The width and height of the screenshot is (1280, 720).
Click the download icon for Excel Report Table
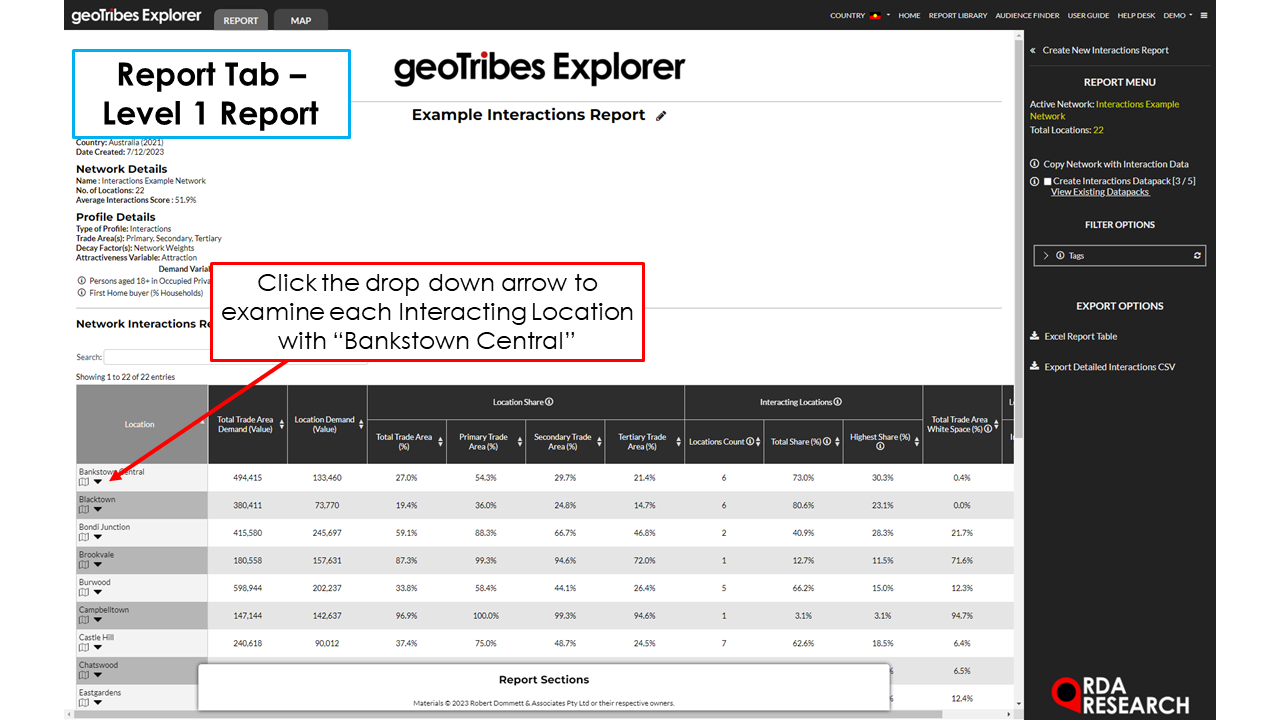1035,336
